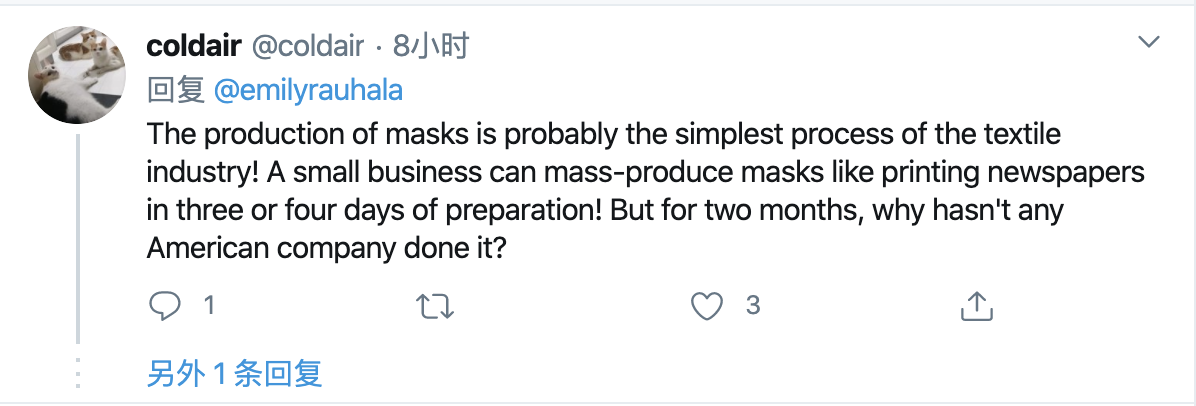
Task: Click the reply count number 1
Action: 209,306
